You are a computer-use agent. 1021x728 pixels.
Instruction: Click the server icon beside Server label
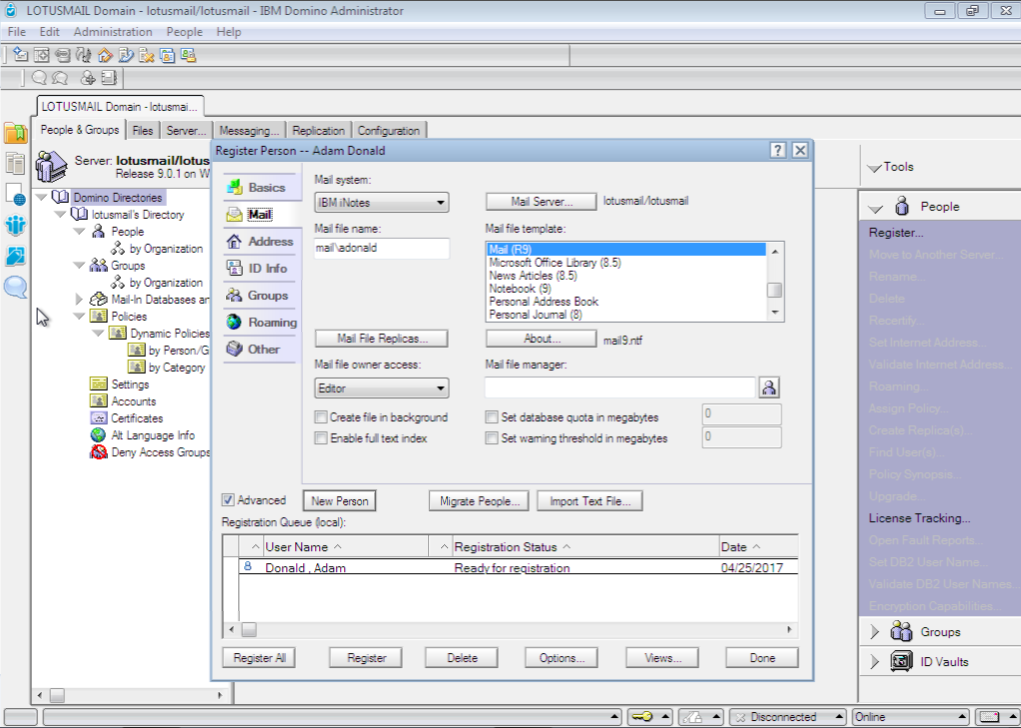[51, 166]
